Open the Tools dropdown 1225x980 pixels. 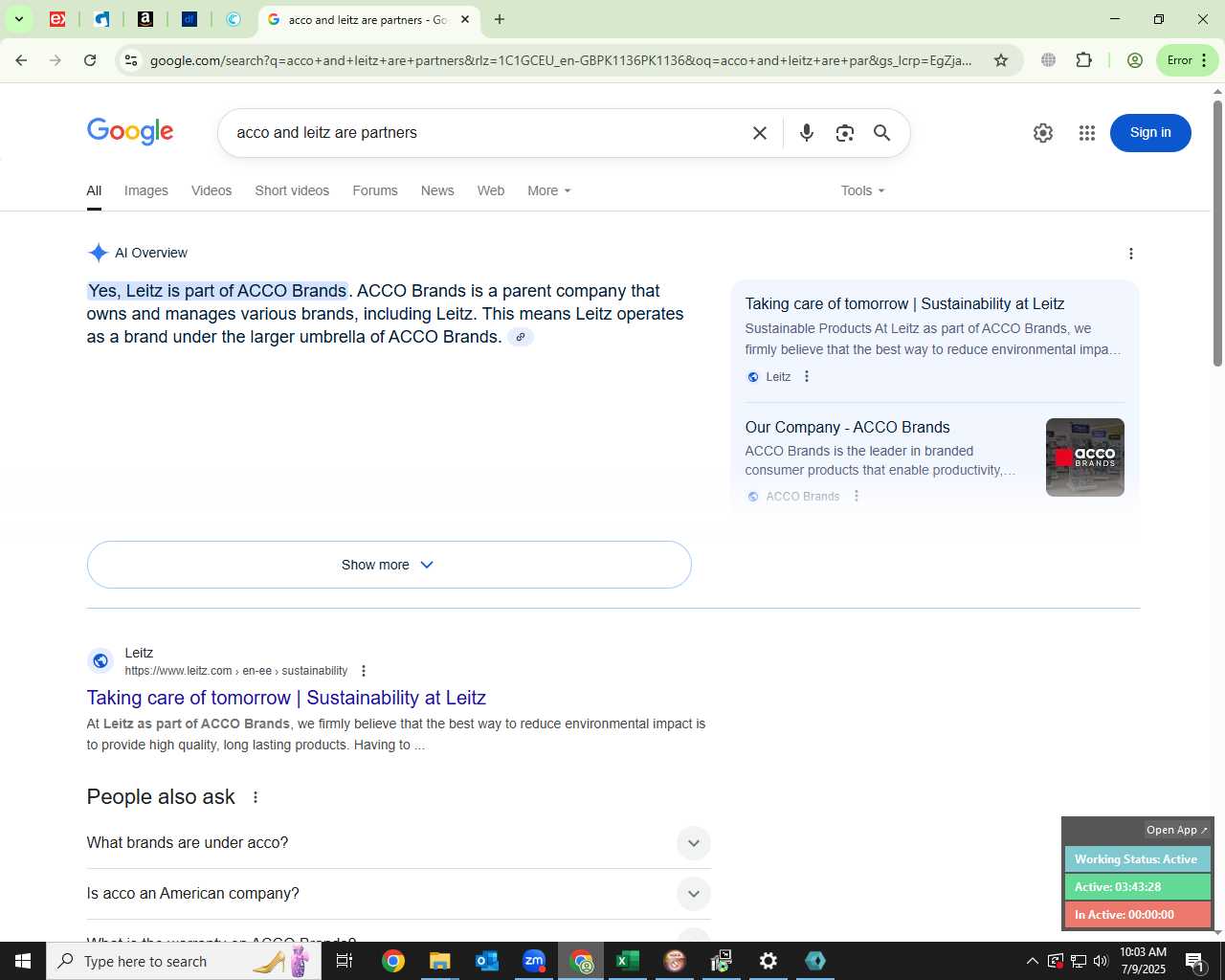click(863, 190)
